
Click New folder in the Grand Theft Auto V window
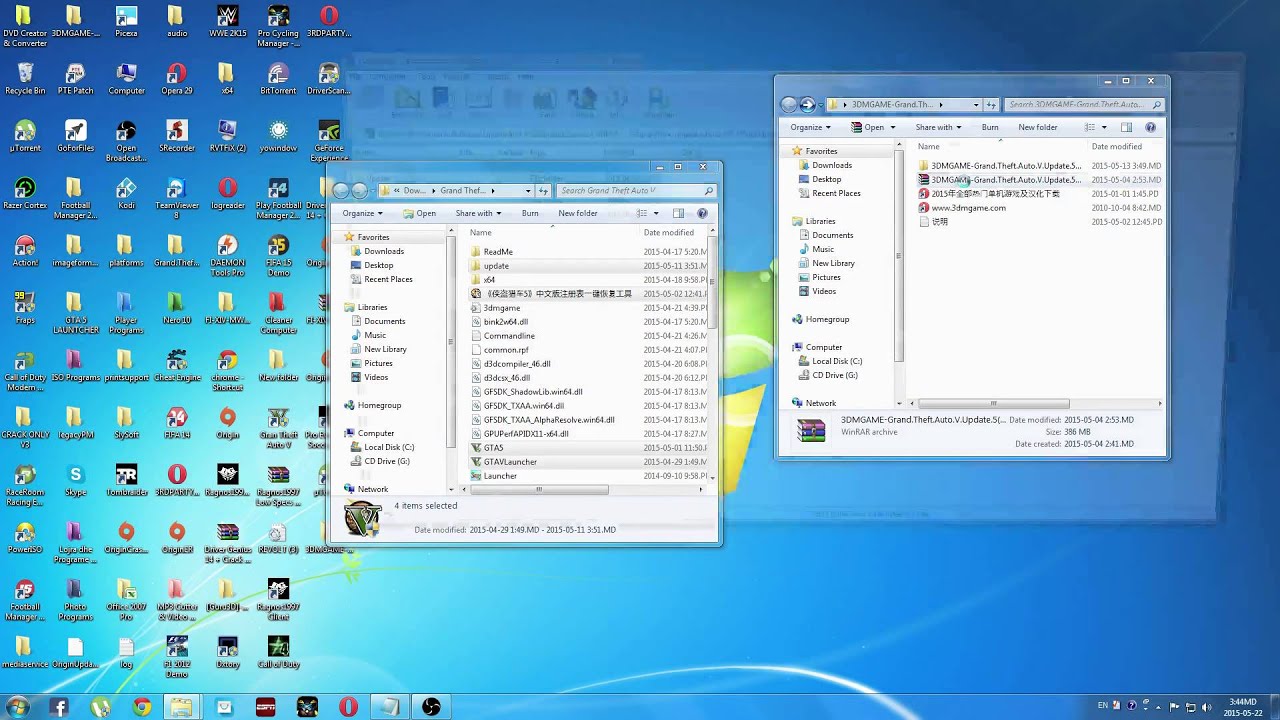[578, 213]
